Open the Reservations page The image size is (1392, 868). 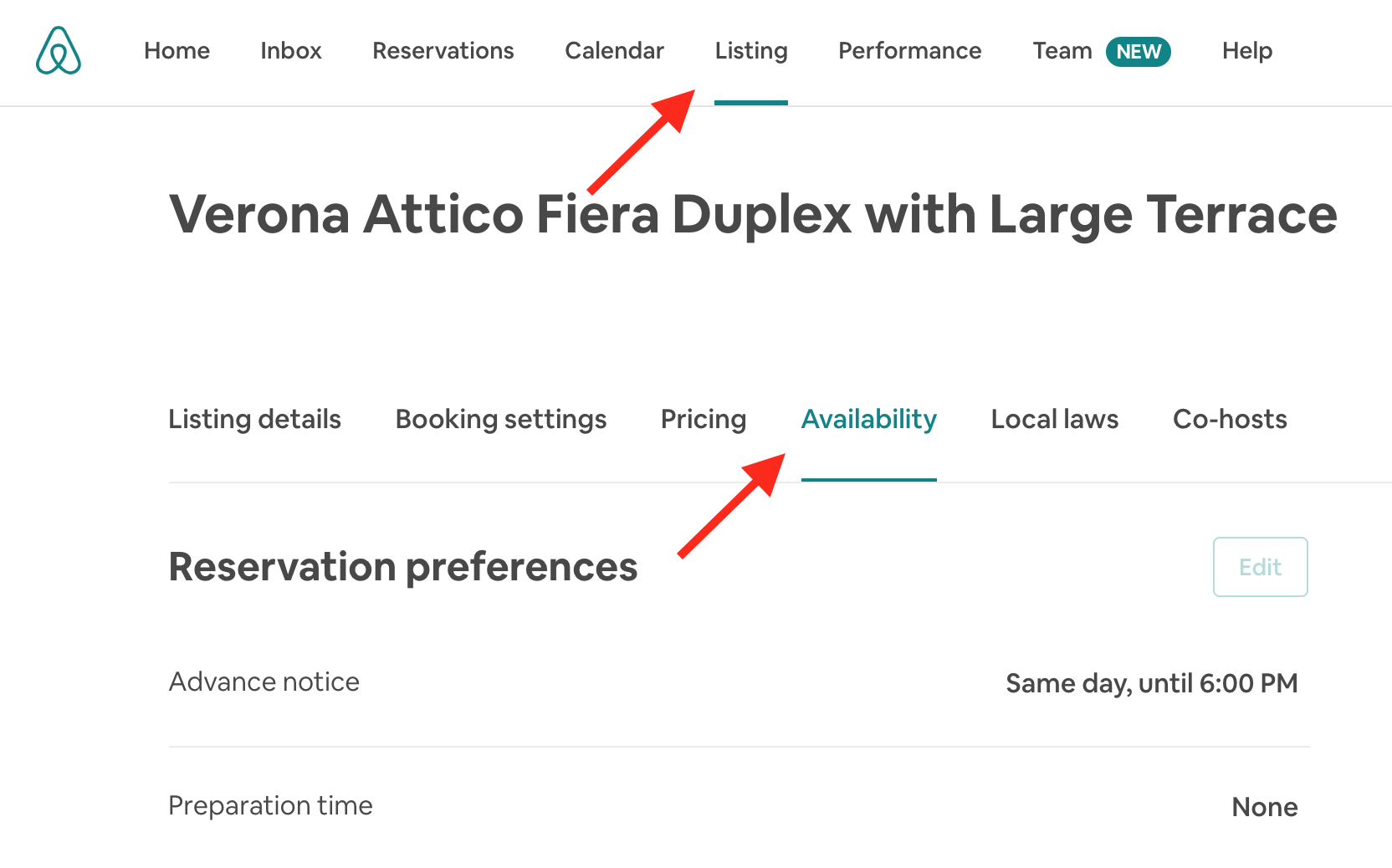point(443,51)
